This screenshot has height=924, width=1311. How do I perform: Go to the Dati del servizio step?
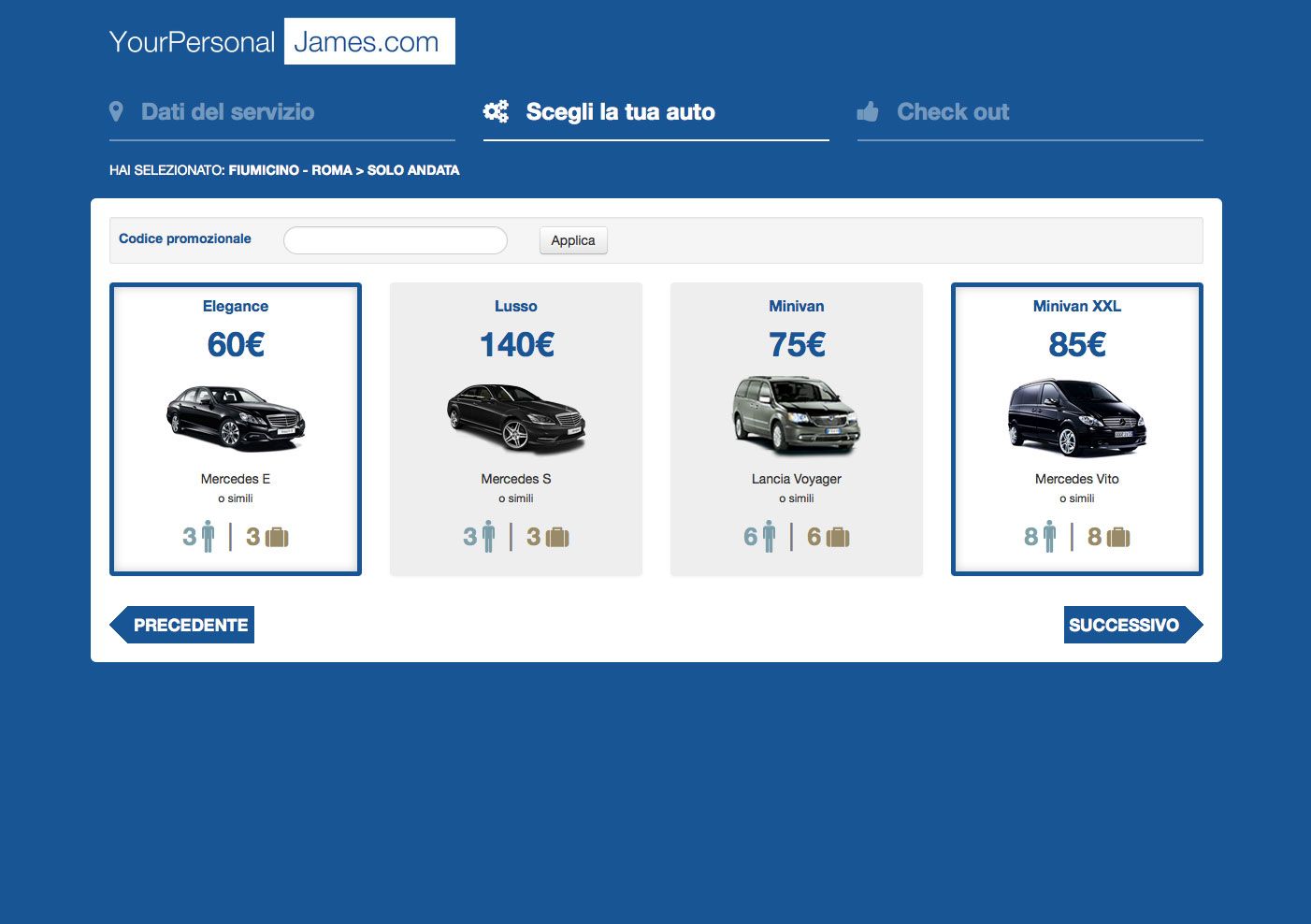coord(227,111)
